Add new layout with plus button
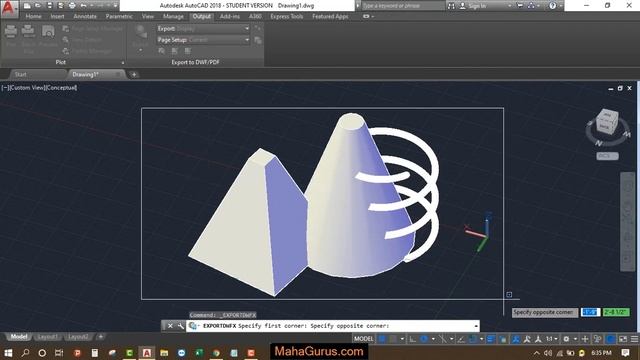This screenshot has height=360, width=640. 100,337
